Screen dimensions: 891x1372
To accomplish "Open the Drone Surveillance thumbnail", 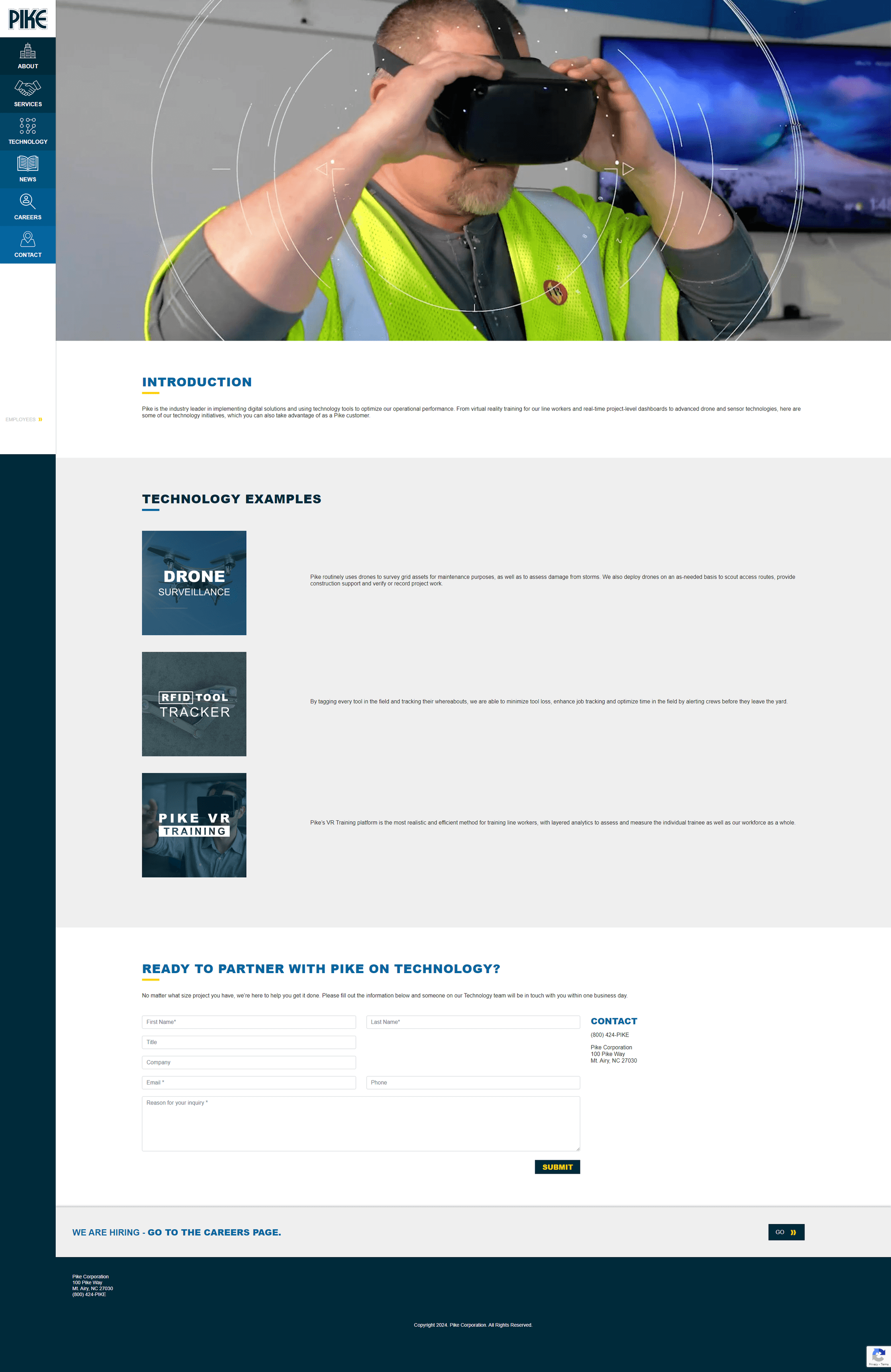I will click(194, 583).
